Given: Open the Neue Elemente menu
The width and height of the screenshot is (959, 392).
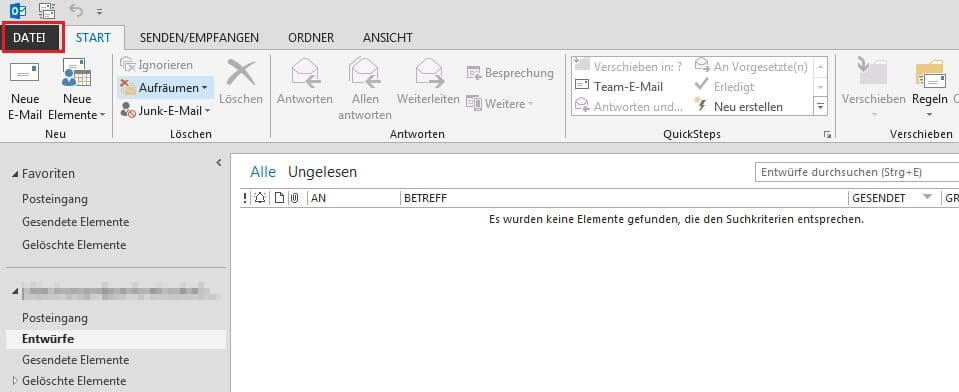Looking at the screenshot, I should (x=76, y=90).
